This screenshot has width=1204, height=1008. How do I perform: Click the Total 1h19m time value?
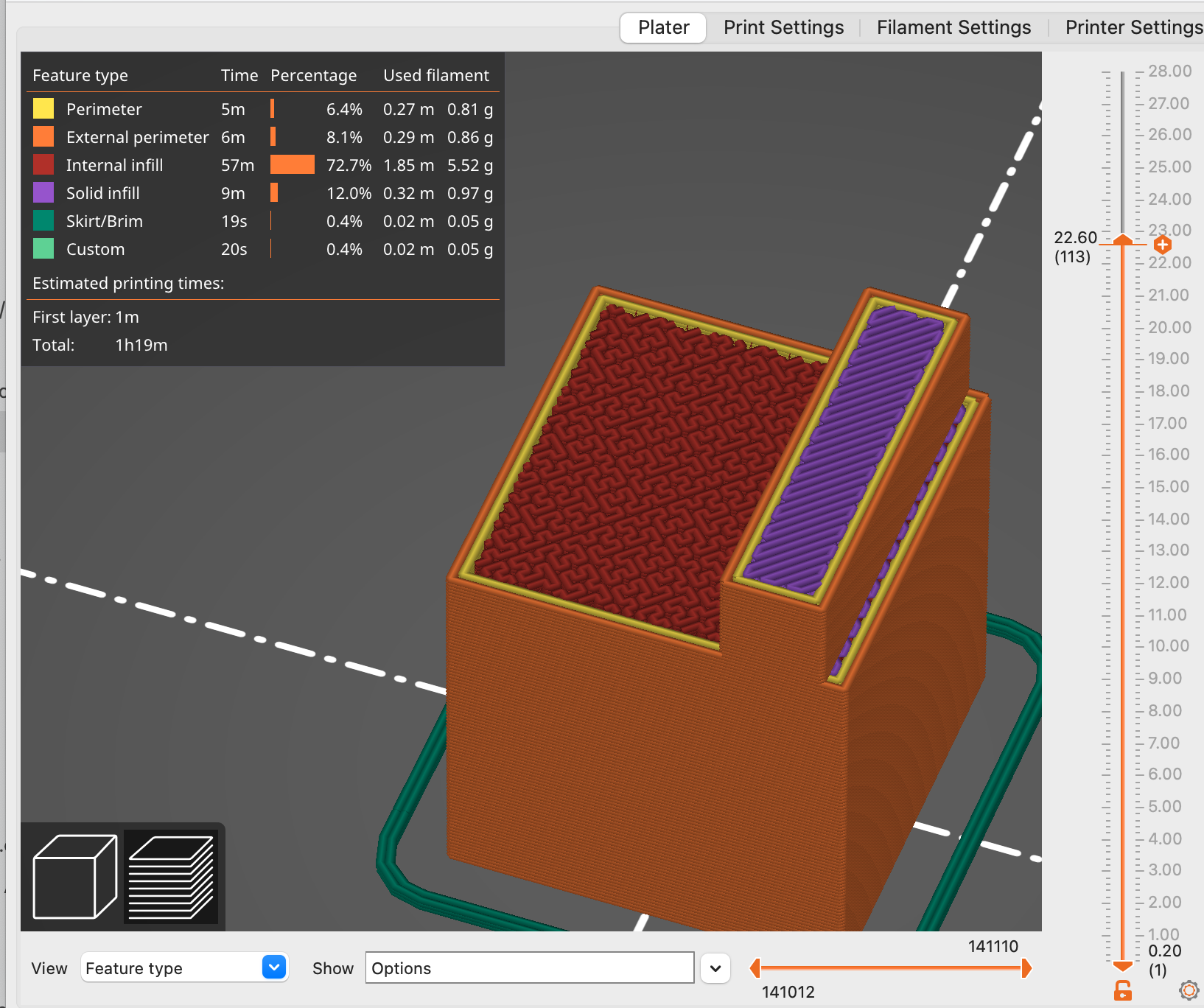(x=141, y=345)
